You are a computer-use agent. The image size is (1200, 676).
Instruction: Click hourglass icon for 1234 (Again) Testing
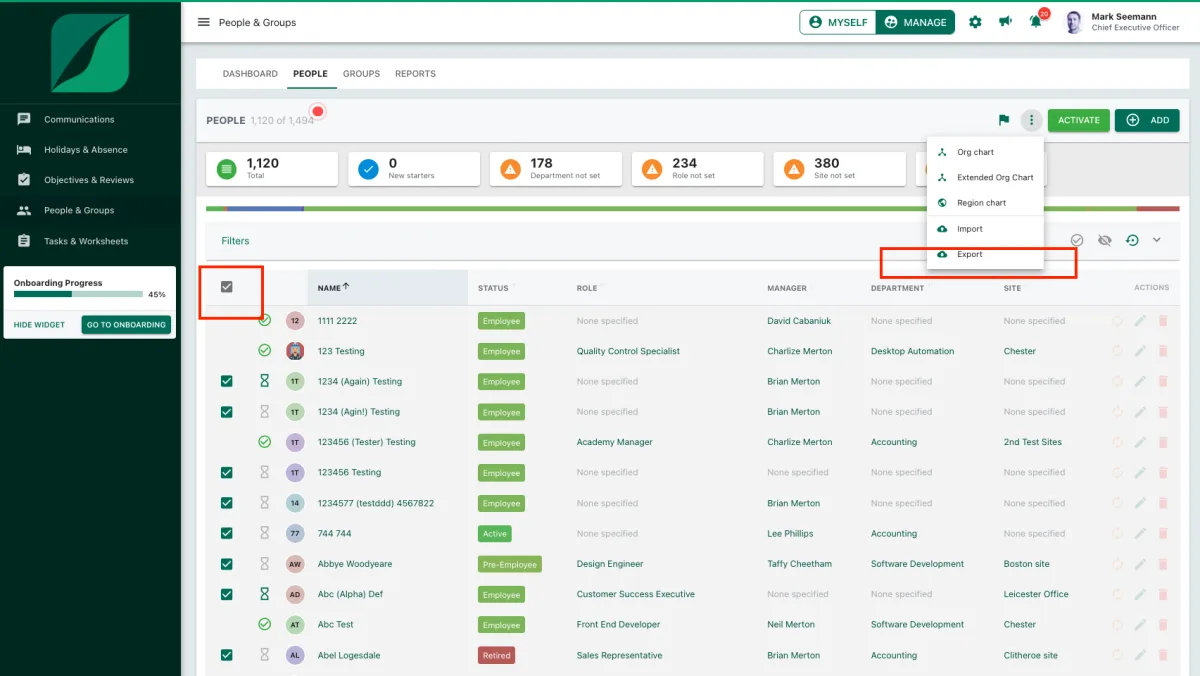265,381
